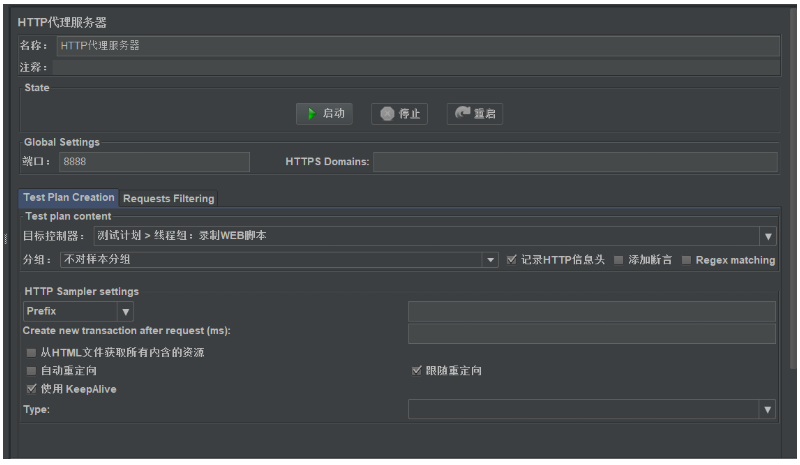The width and height of the screenshot is (800, 465).
Task: Click the 启动 start button
Action: tap(324, 113)
